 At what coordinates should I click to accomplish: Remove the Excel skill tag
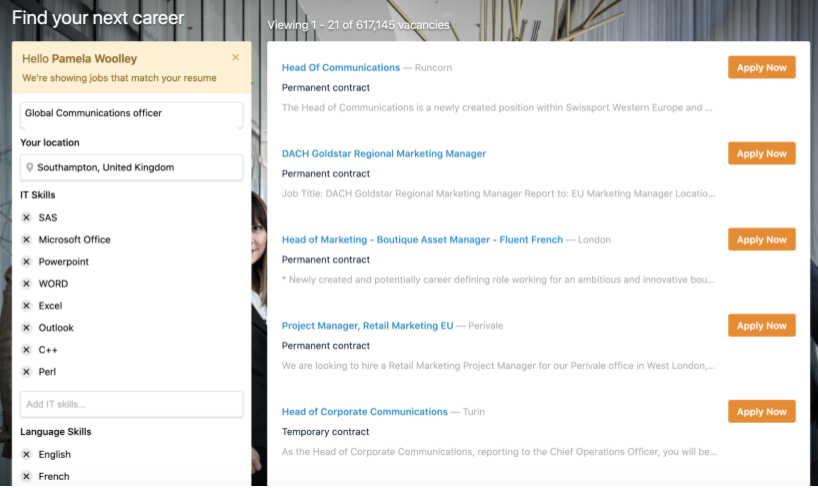(27, 306)
